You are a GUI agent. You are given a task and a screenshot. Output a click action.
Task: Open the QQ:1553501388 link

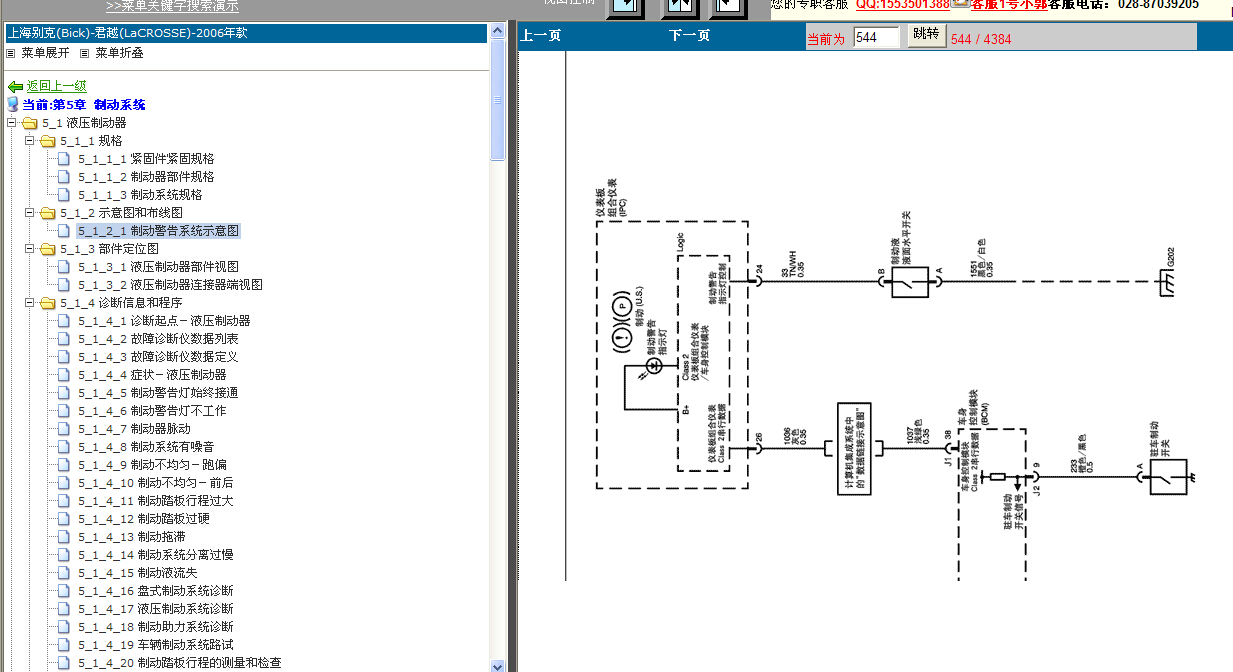[902, 4]
